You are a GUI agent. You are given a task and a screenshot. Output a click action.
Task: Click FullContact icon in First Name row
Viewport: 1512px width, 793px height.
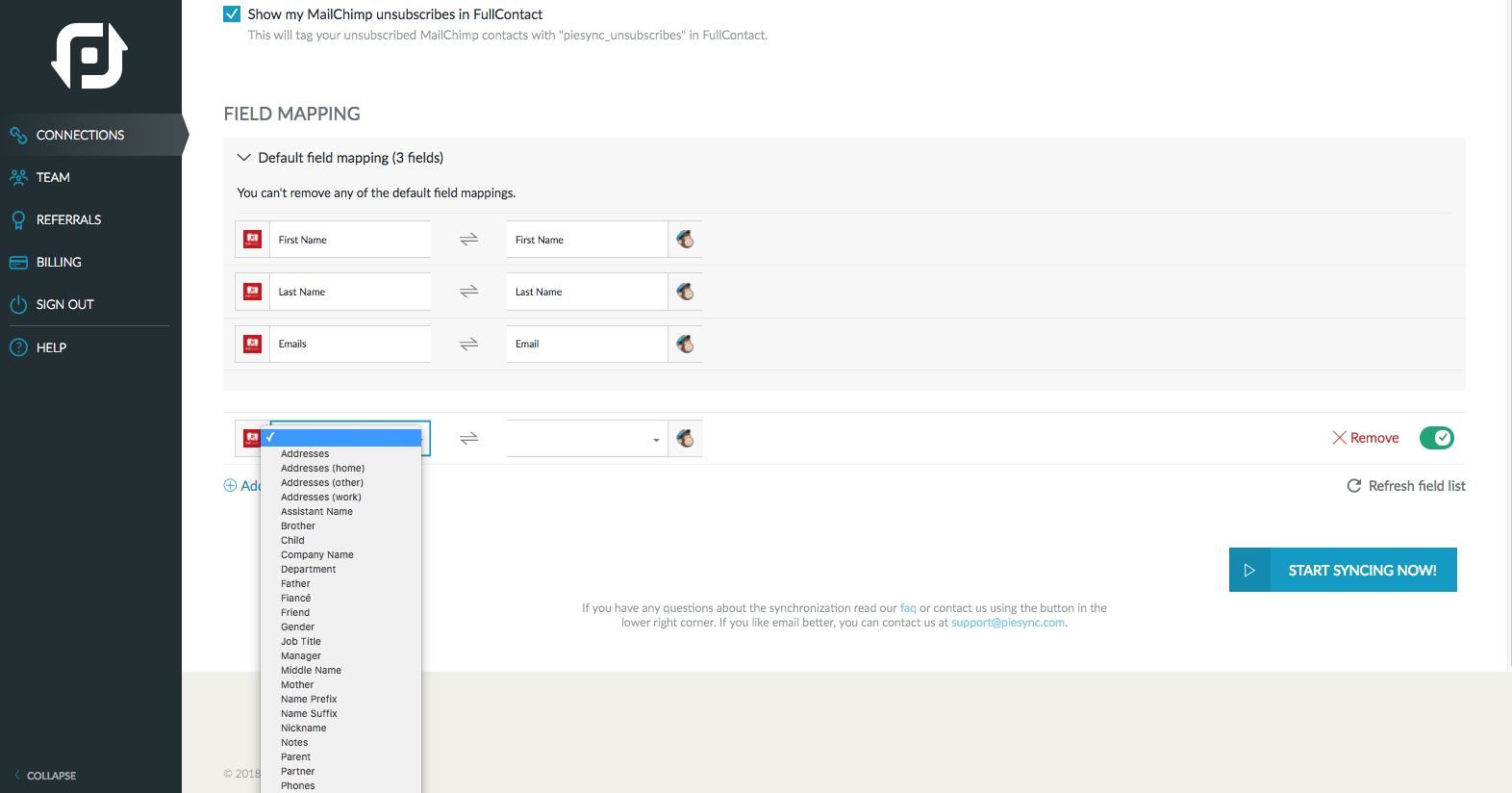click(x=252, y=240)
